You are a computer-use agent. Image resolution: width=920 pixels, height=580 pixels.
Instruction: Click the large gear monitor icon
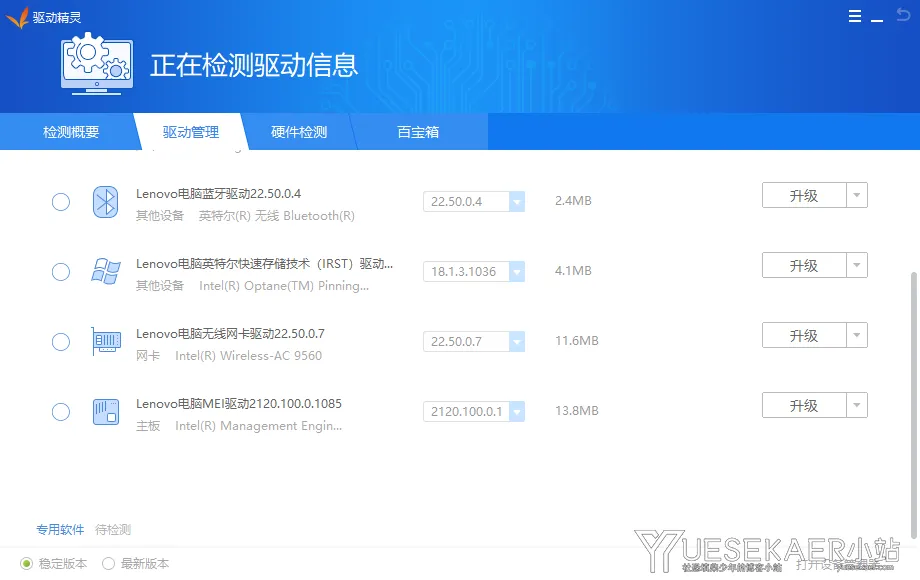coord(97,63)
